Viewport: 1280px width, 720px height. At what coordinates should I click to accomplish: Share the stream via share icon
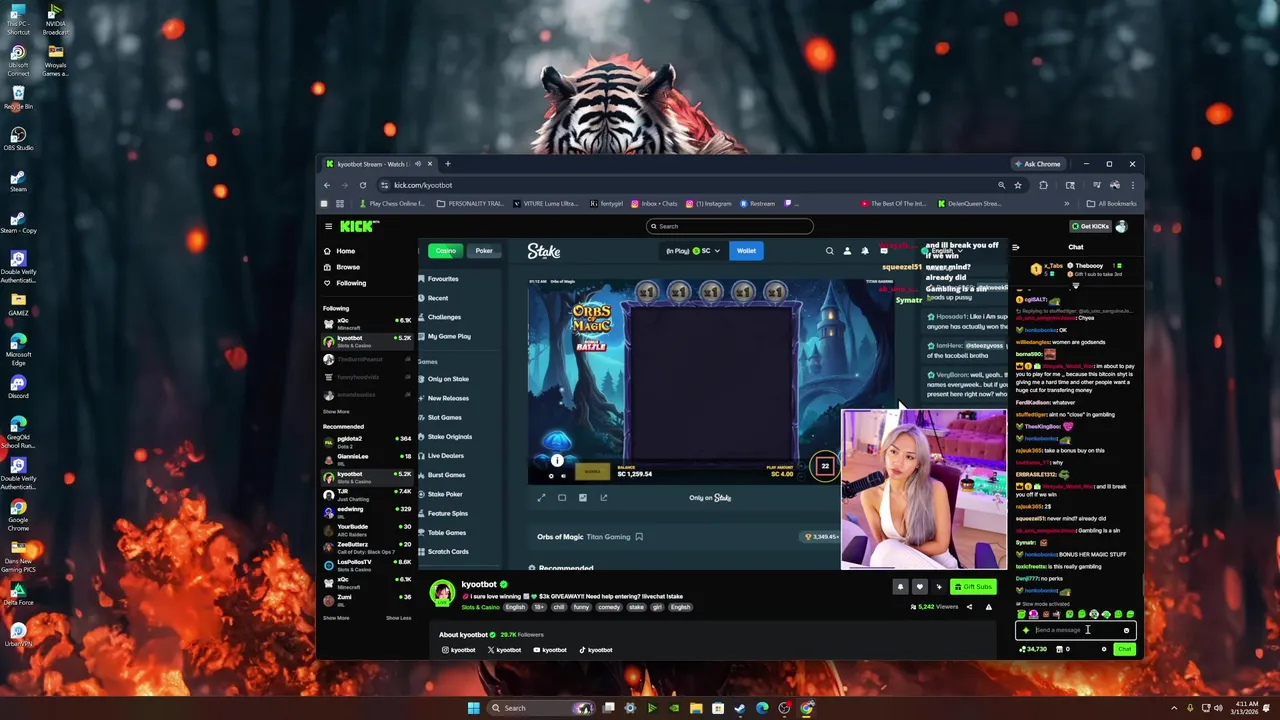969,607
